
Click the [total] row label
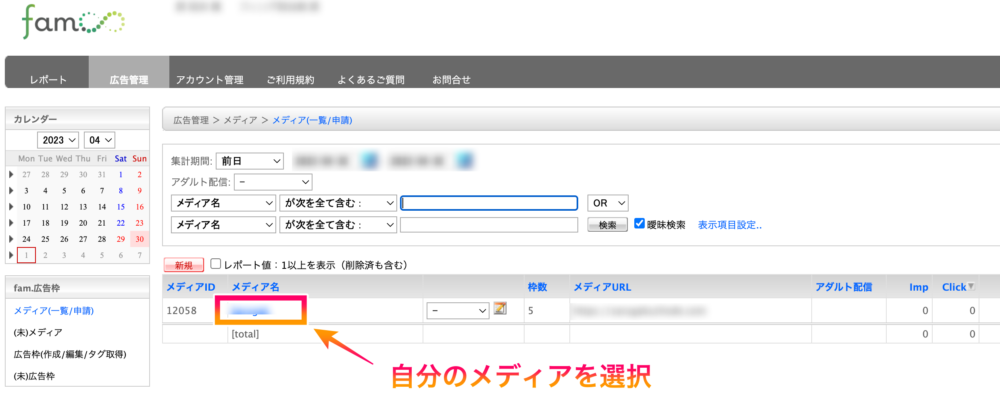coord(246,334)
